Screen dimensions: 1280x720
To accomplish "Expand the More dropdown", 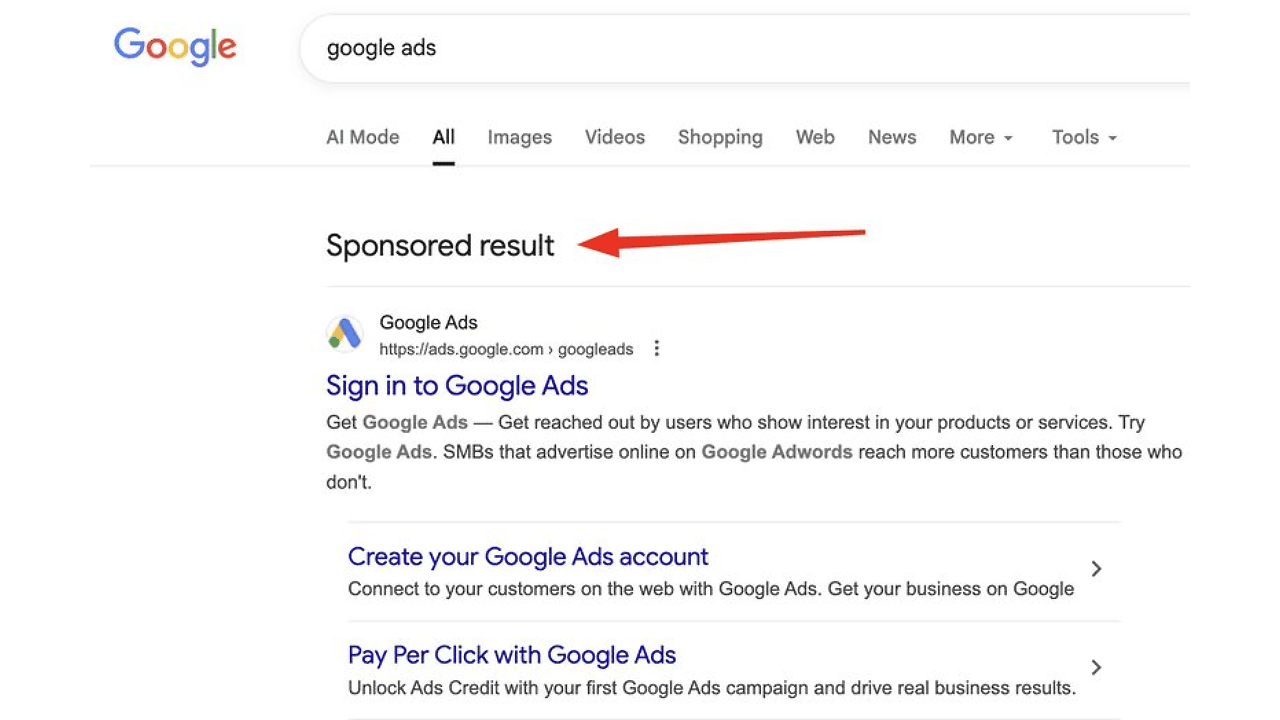I will (981, 137).
